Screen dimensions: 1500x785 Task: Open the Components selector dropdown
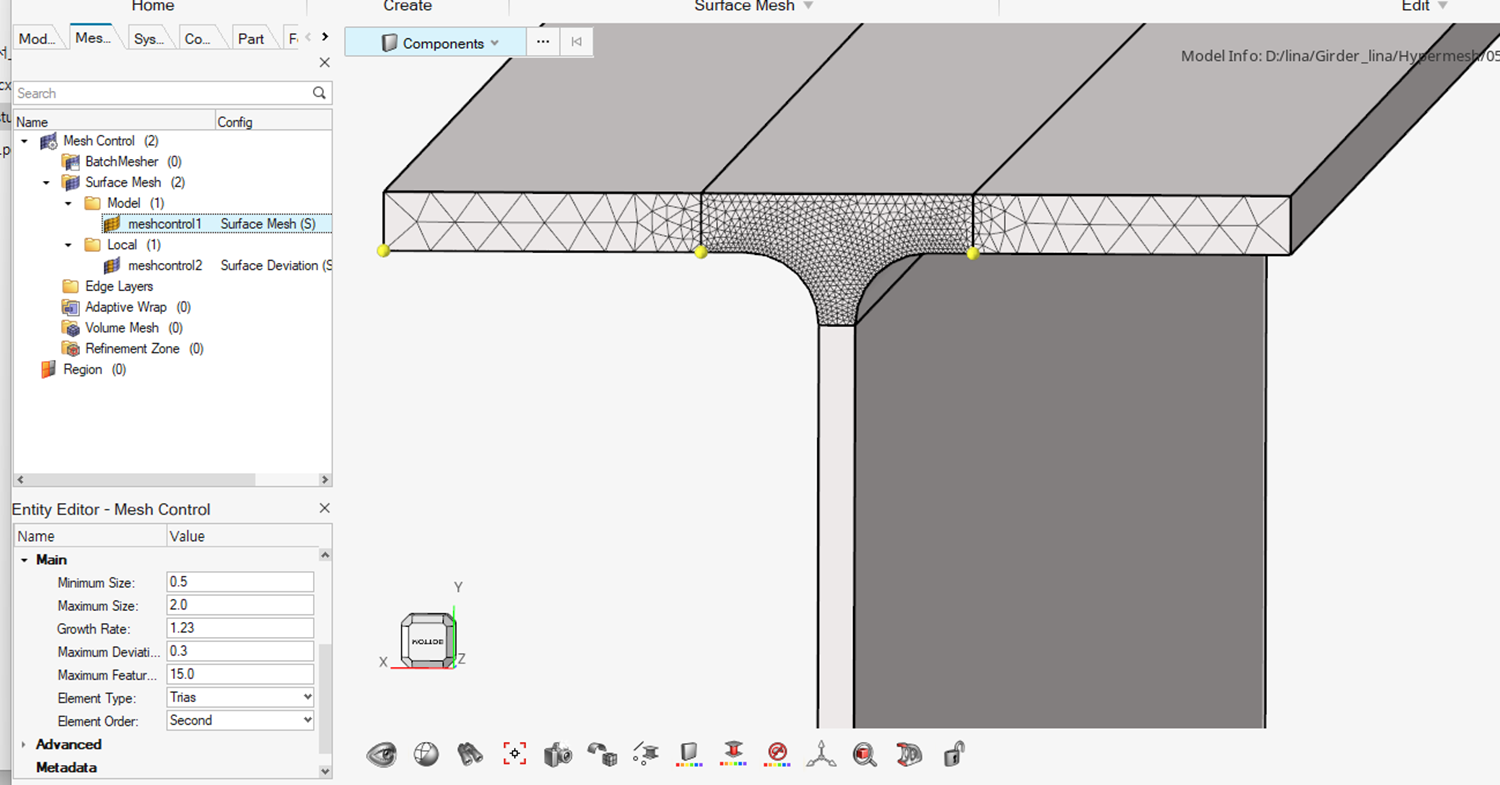(494, 43)
